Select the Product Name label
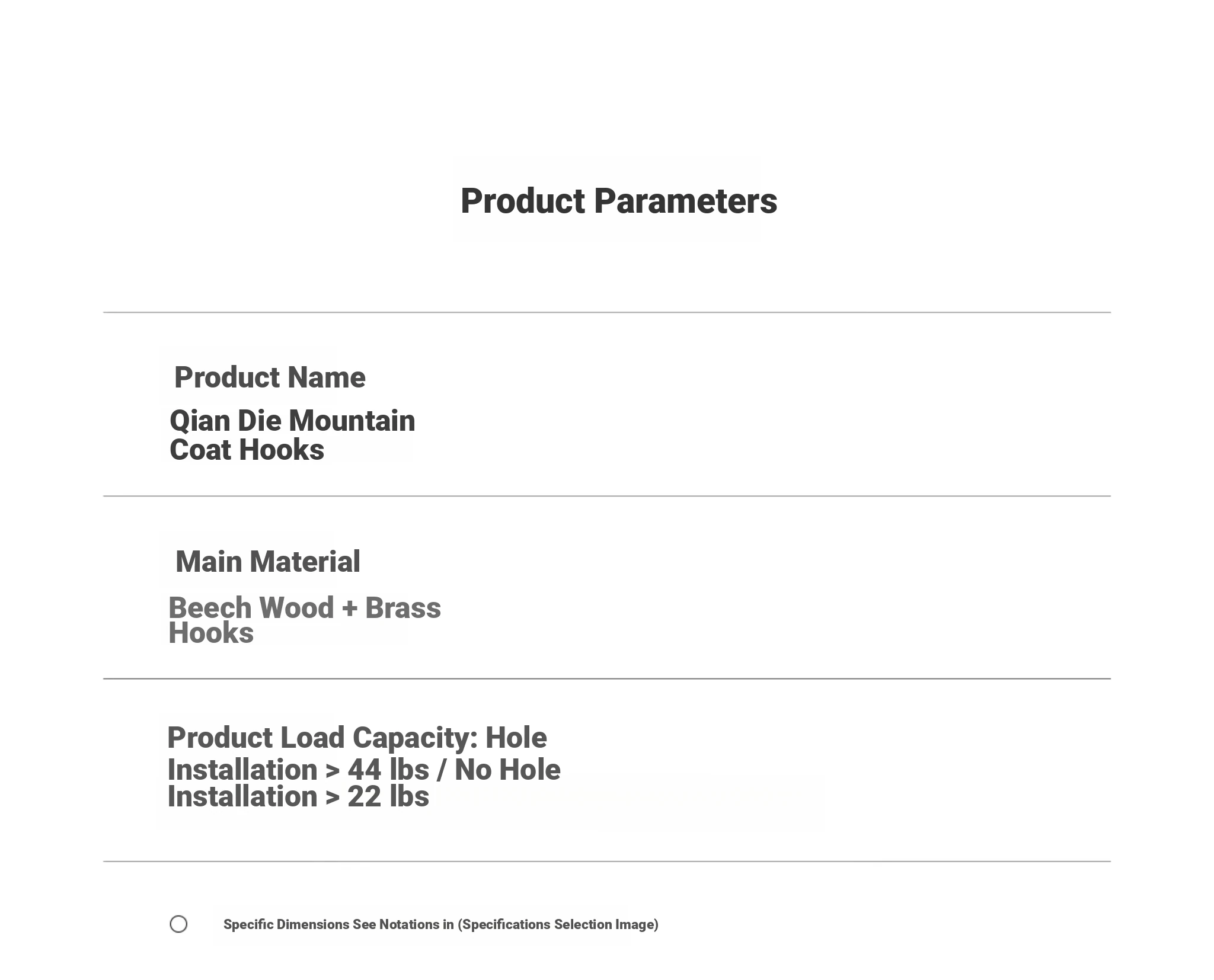Viewport: 1214px width, 980px height. coord(270,377)
